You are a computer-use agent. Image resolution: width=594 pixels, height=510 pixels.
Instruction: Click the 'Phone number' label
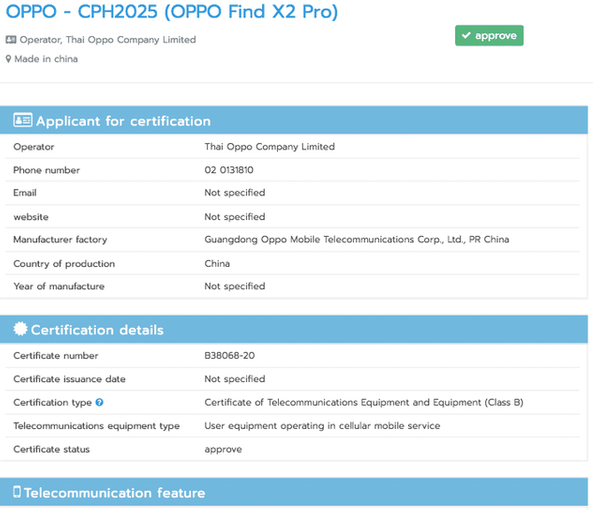point(47,170)
